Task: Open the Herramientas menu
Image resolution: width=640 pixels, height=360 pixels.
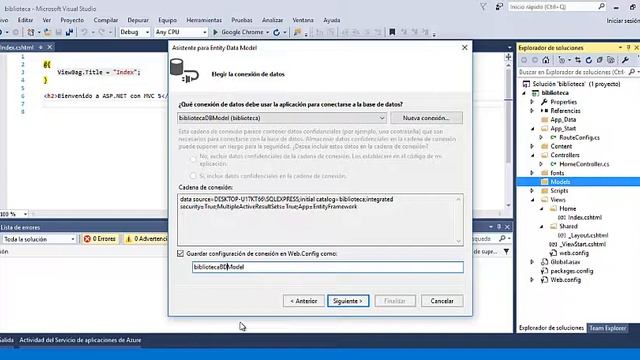Action: pos(204,20)
